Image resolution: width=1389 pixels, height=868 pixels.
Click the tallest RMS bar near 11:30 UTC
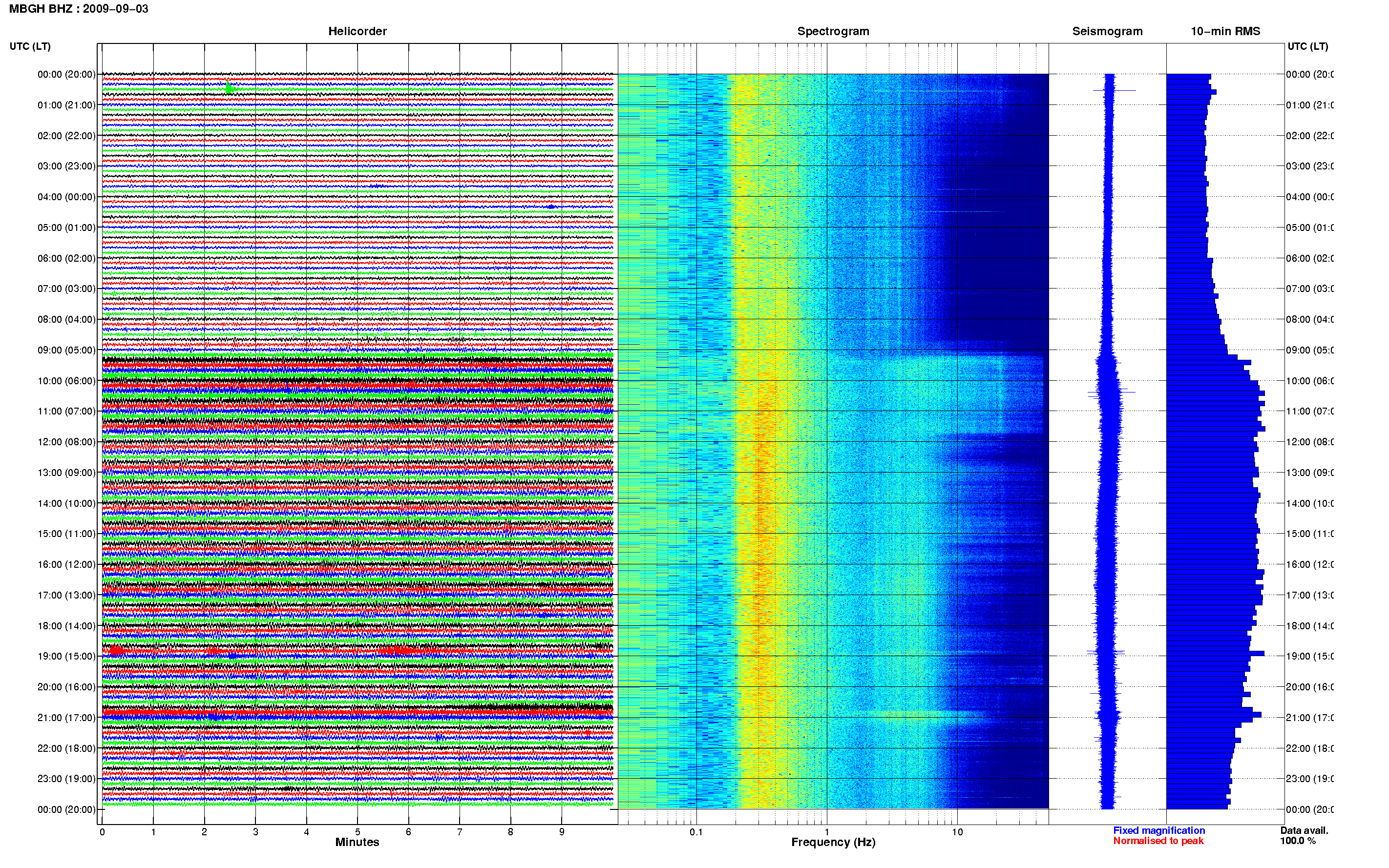(1216, 429)
